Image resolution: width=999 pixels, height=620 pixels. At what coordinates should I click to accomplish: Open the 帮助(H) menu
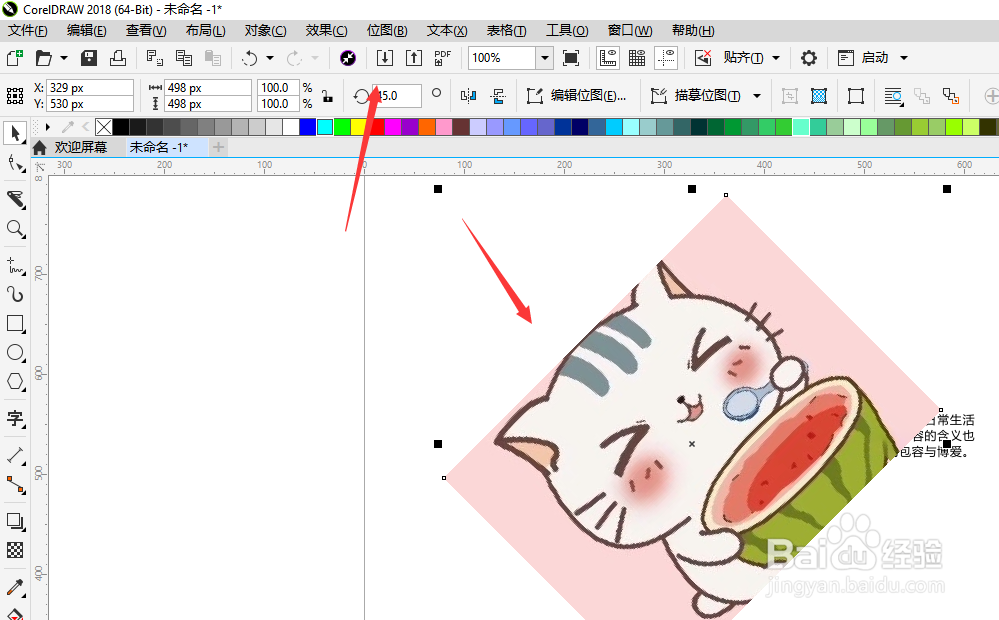693,31
